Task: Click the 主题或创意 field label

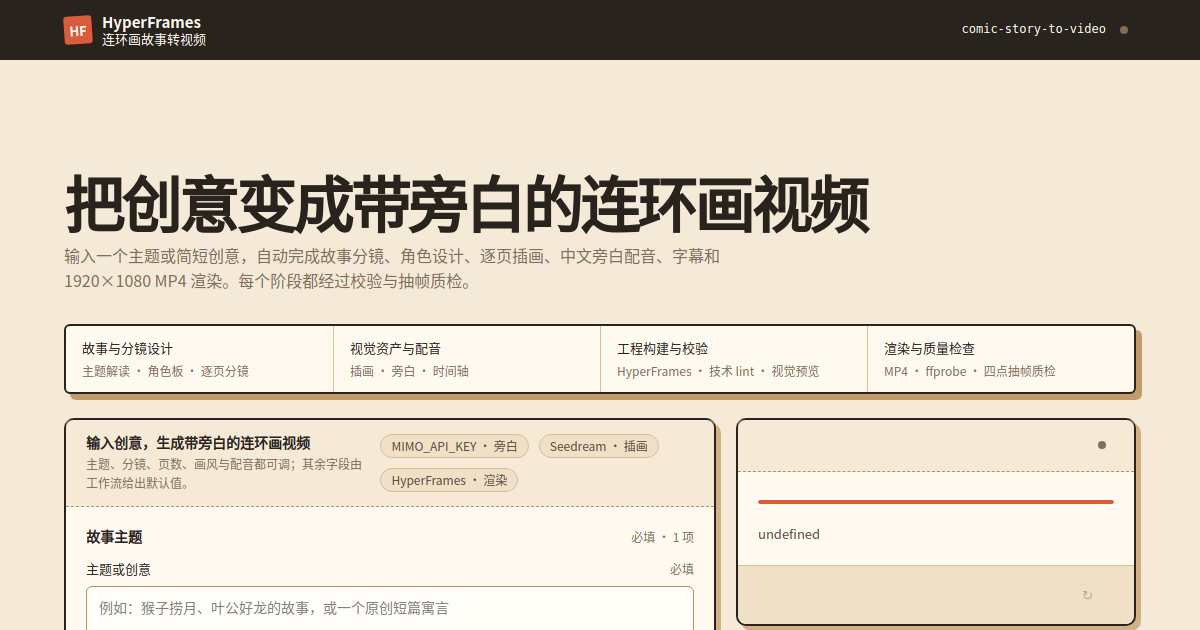Action: (119, 569)
